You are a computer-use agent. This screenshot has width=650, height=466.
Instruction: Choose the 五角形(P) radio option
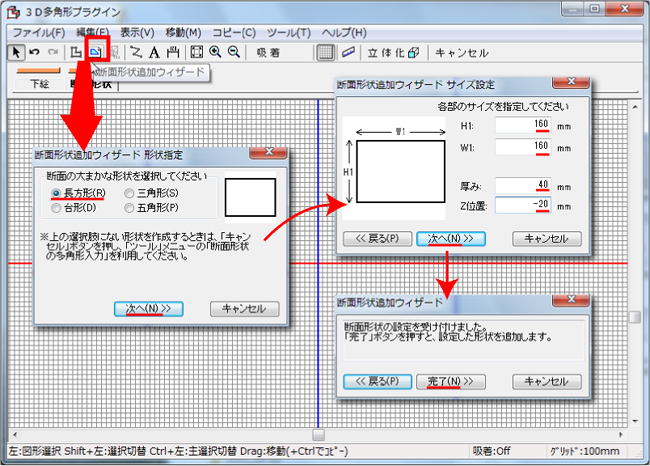tap(129, 207)
